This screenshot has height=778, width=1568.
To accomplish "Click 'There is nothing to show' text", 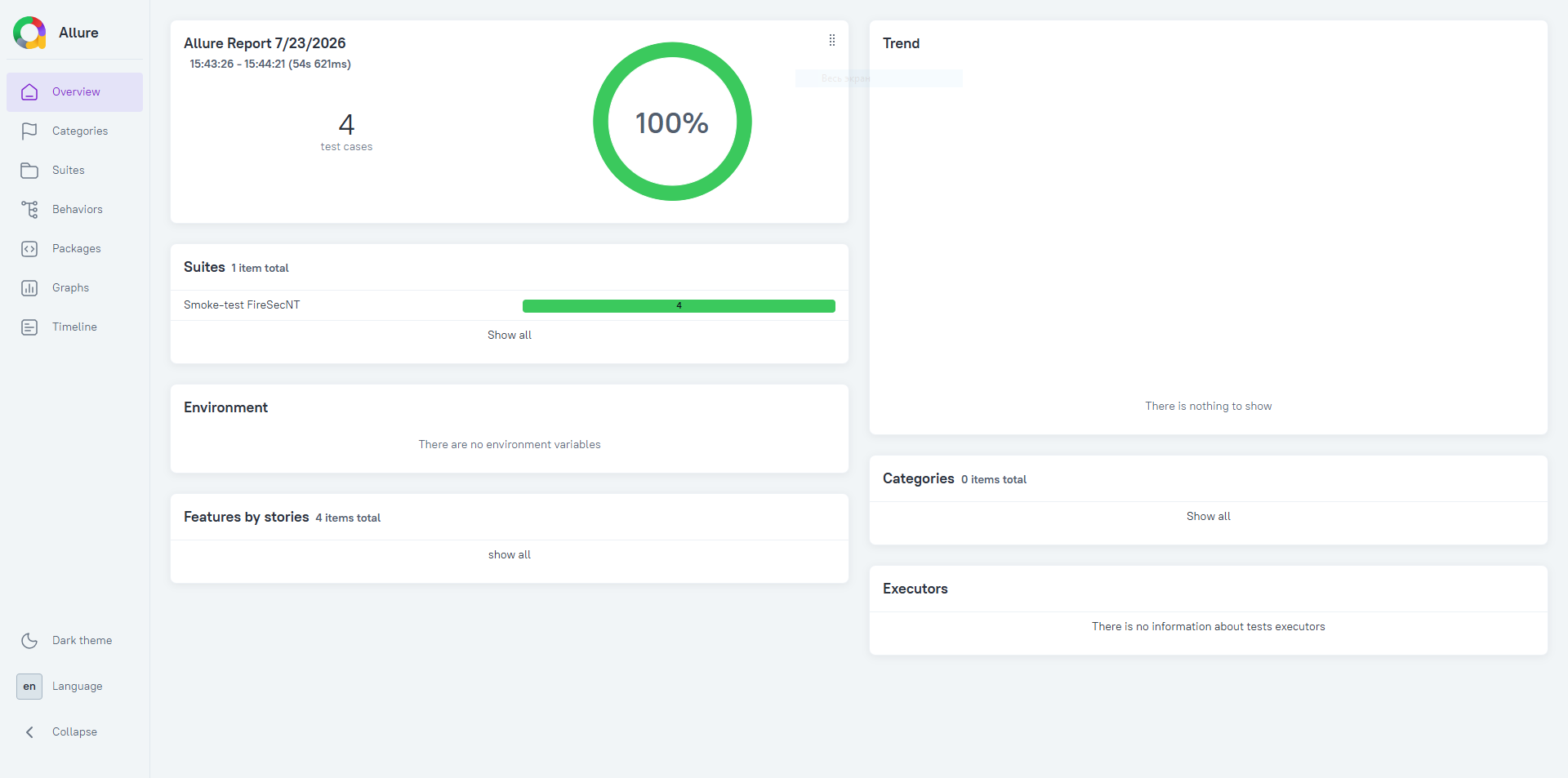I will 1209,407.
